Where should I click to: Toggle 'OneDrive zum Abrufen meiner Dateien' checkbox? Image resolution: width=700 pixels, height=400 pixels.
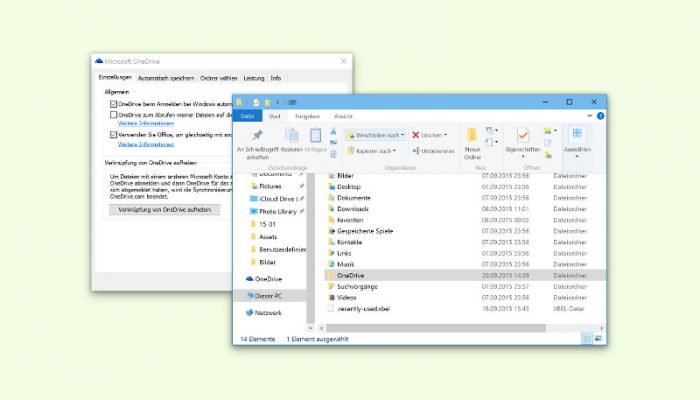(113, 115)
